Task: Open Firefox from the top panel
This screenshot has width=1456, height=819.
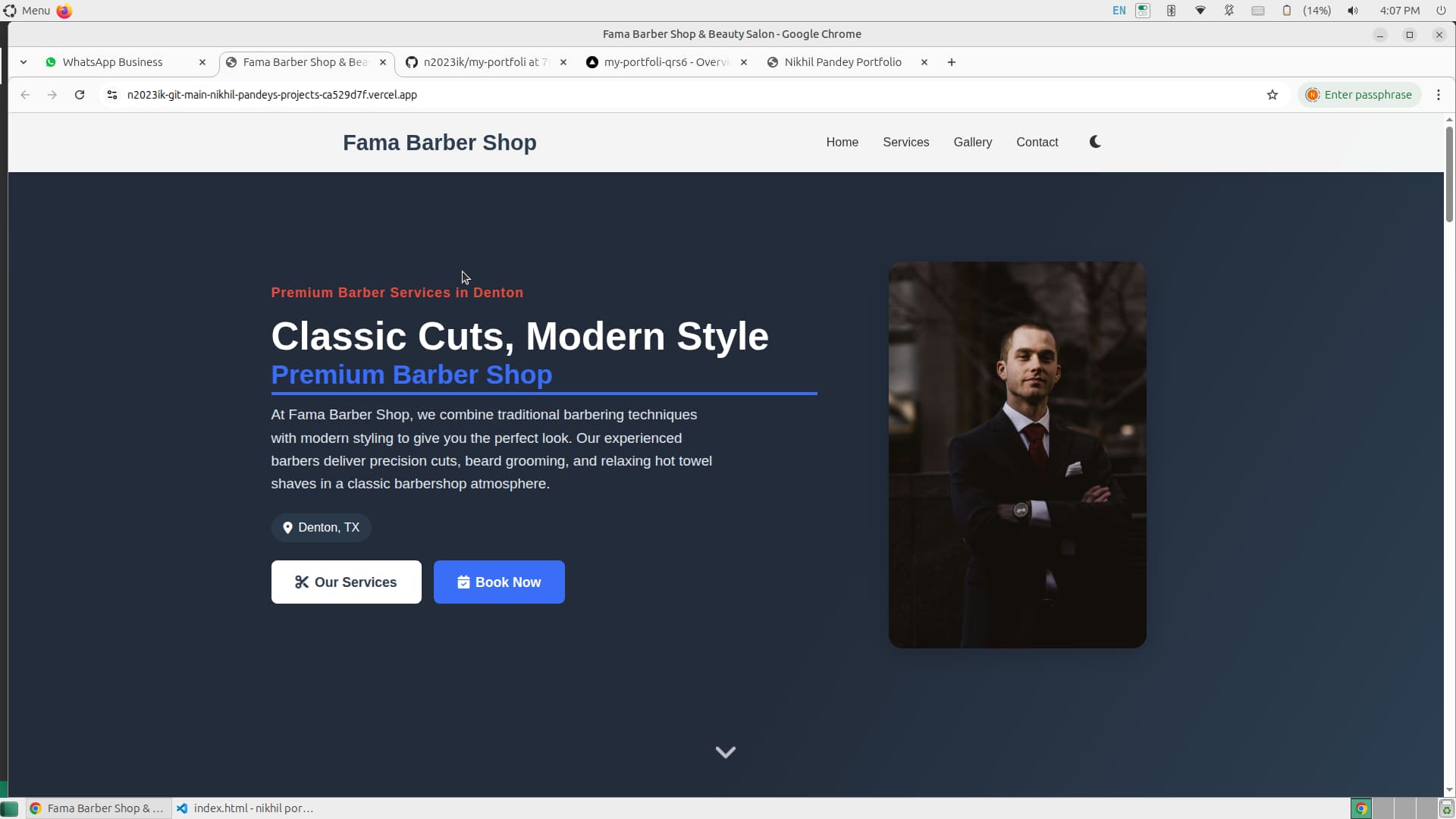Action: coord(64,11)
